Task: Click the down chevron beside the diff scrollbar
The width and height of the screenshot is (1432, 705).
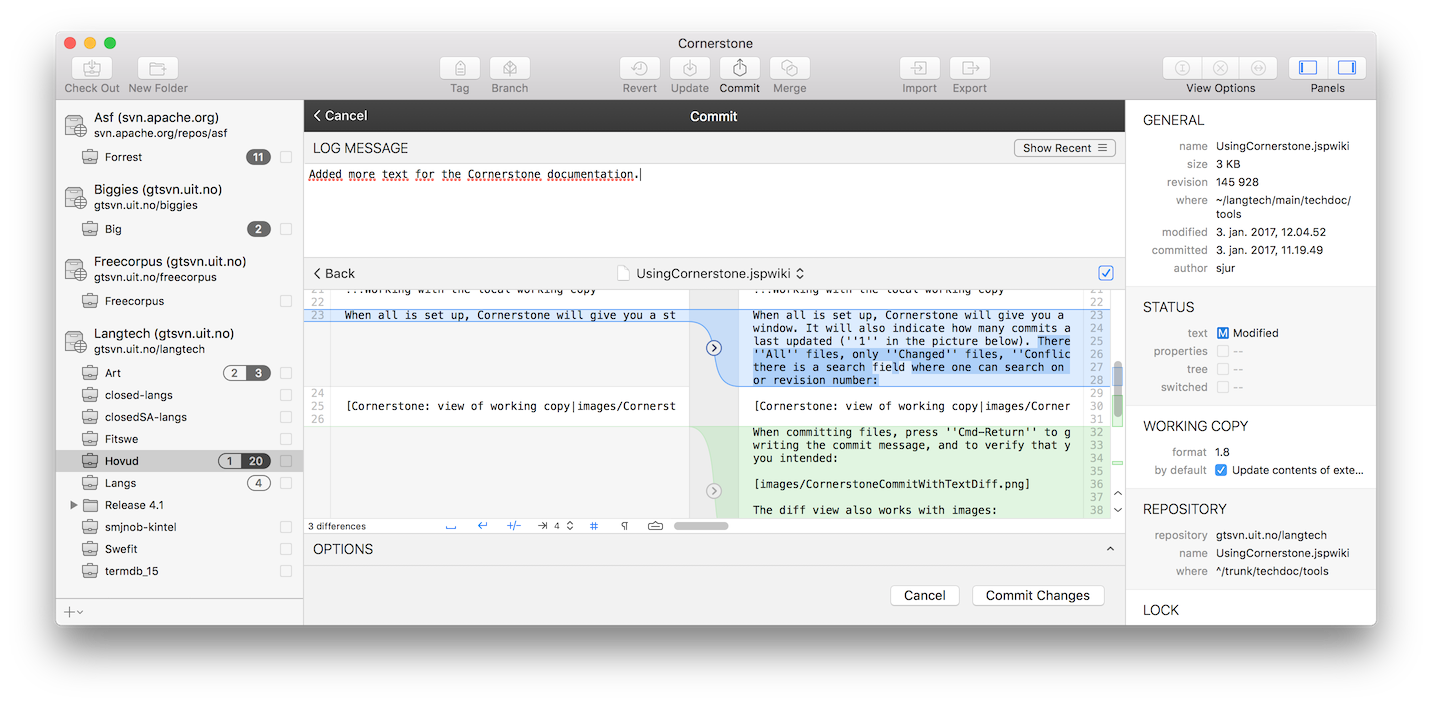Action: click(x=1118, y=509)
